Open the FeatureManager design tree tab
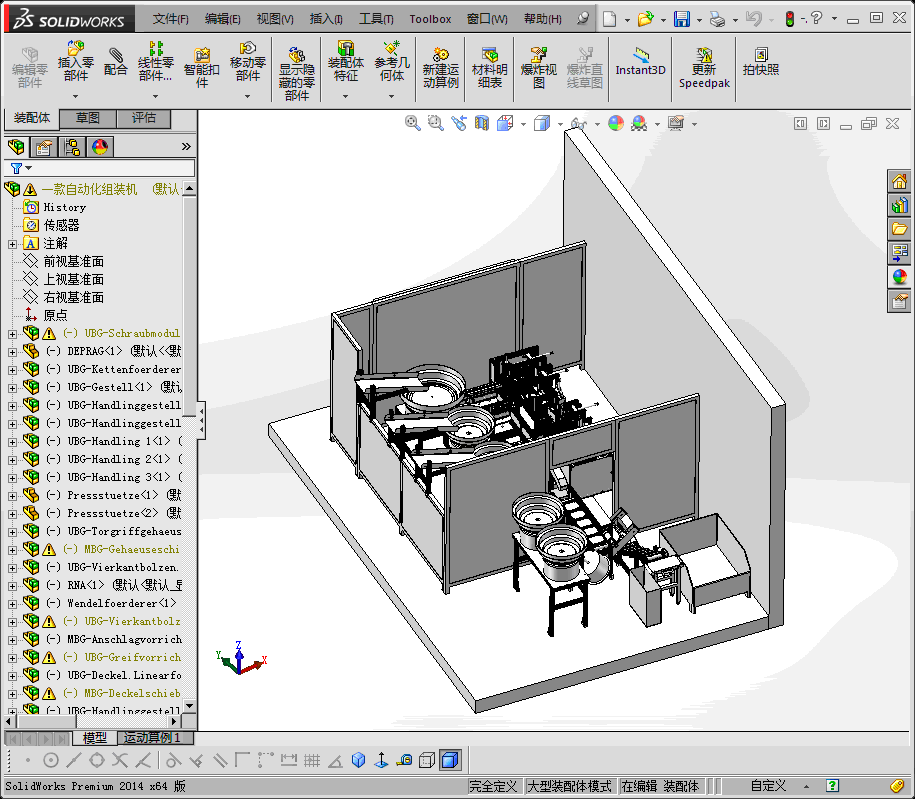 [x=16, y=146]
